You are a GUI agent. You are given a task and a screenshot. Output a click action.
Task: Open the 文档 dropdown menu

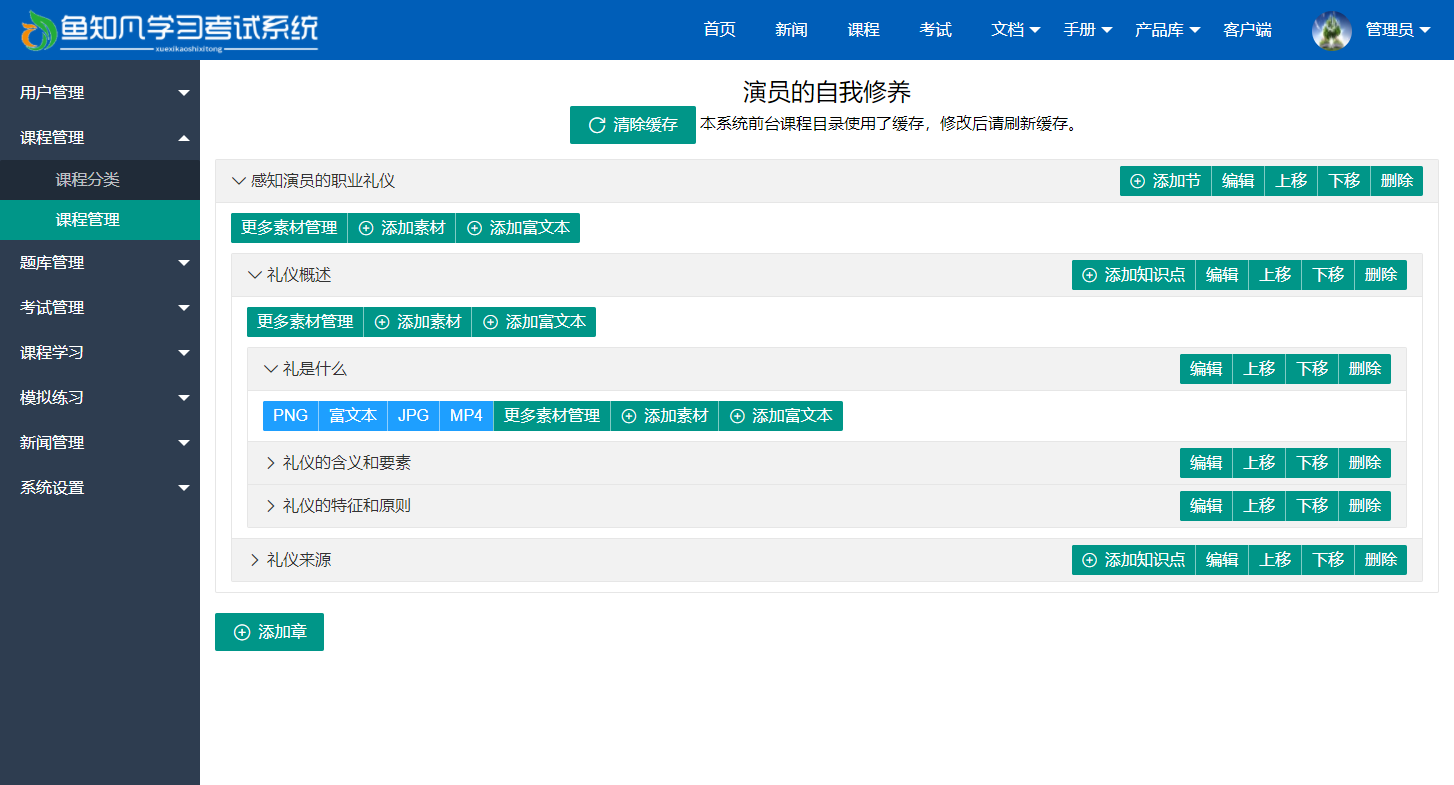pos(1015,30)
